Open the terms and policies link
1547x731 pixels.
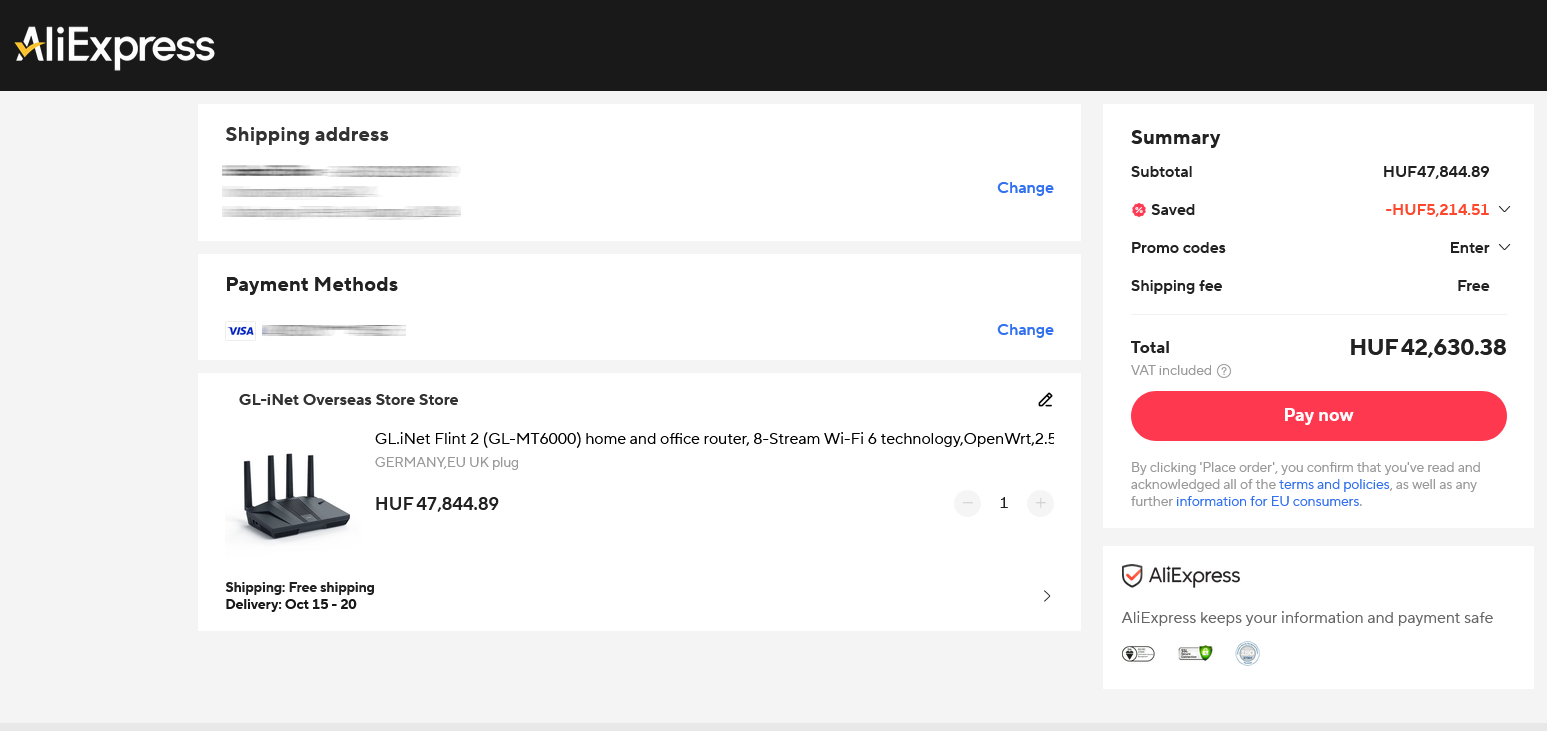tap(1334, 485)
